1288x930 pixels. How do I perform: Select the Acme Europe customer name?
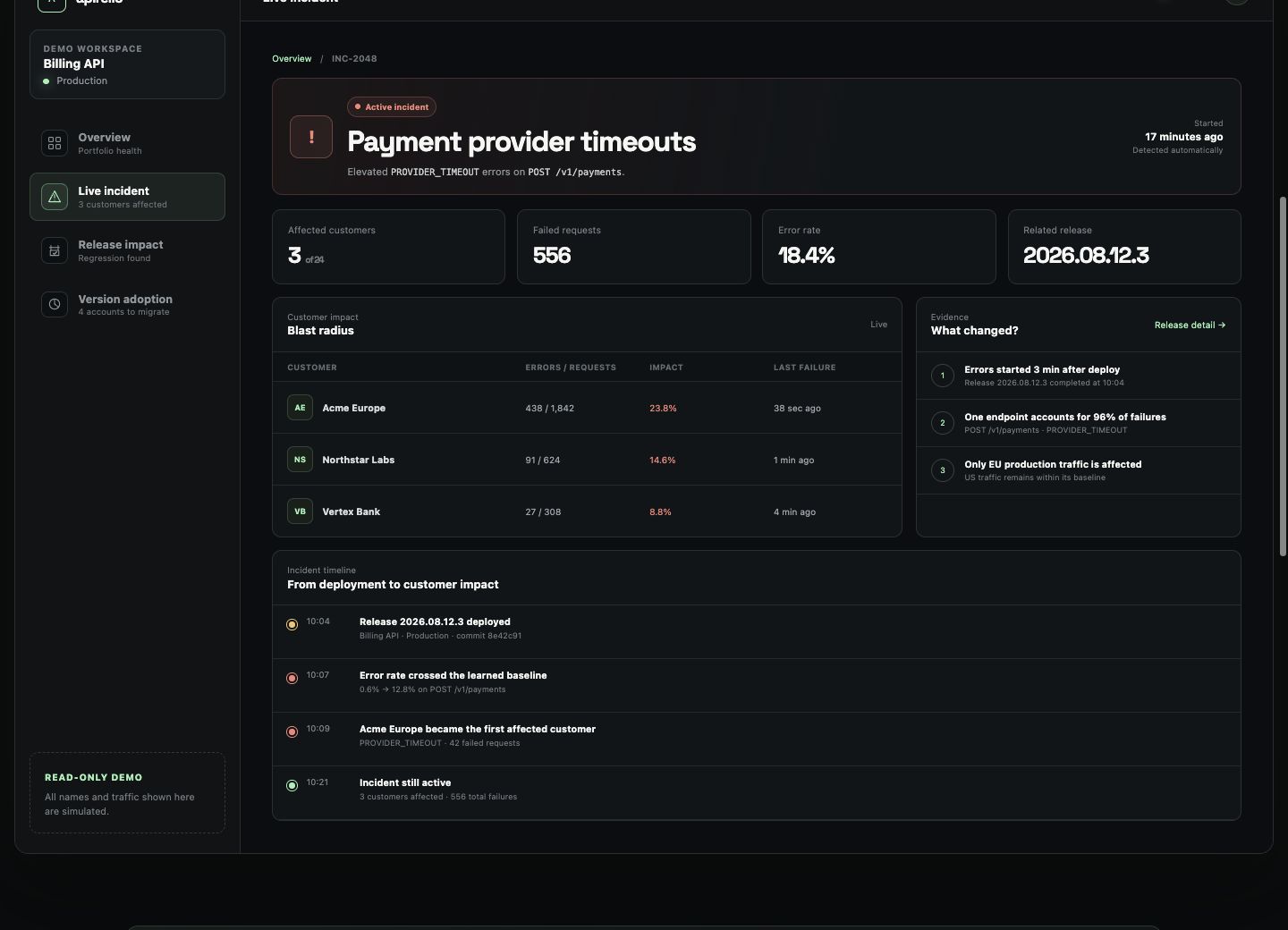tap(354, 408)
